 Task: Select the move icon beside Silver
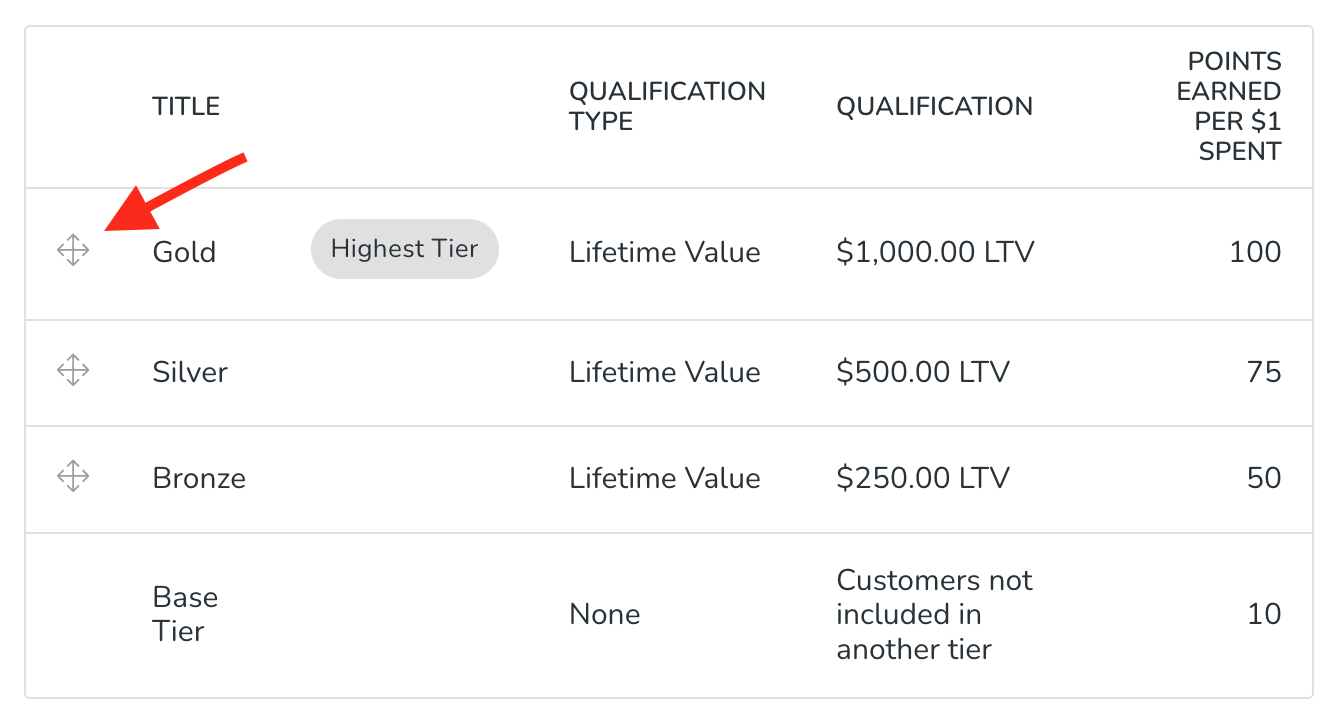72,371
